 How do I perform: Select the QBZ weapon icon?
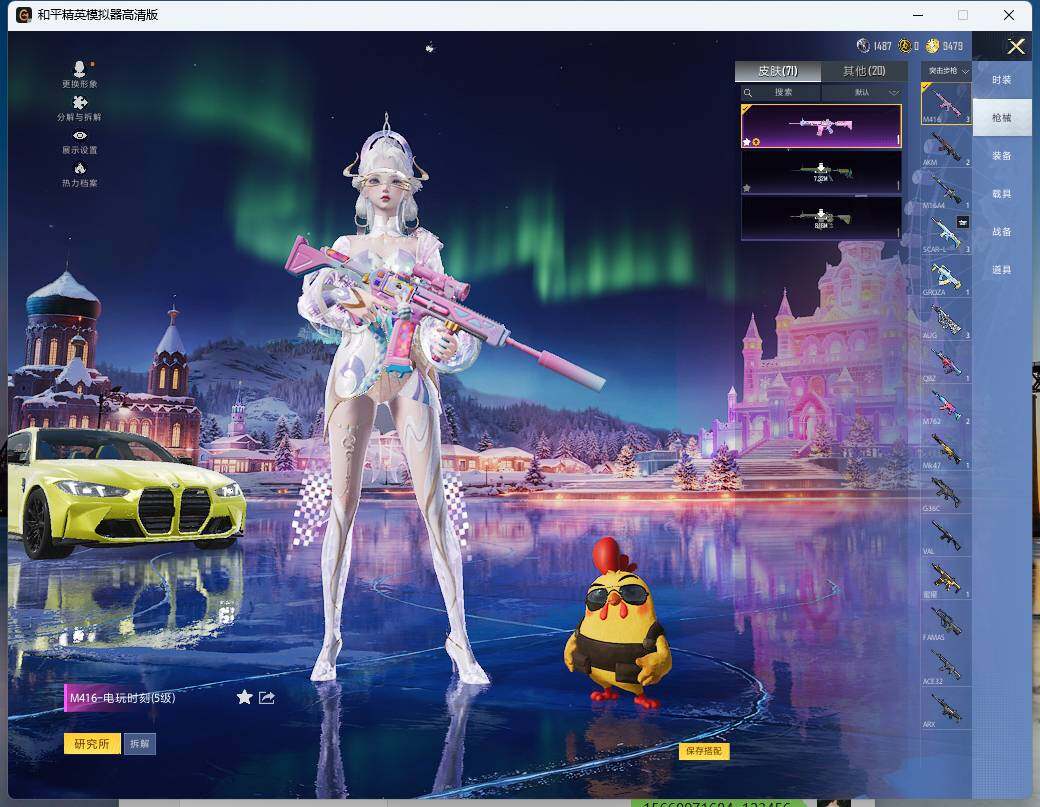[946, 363]
